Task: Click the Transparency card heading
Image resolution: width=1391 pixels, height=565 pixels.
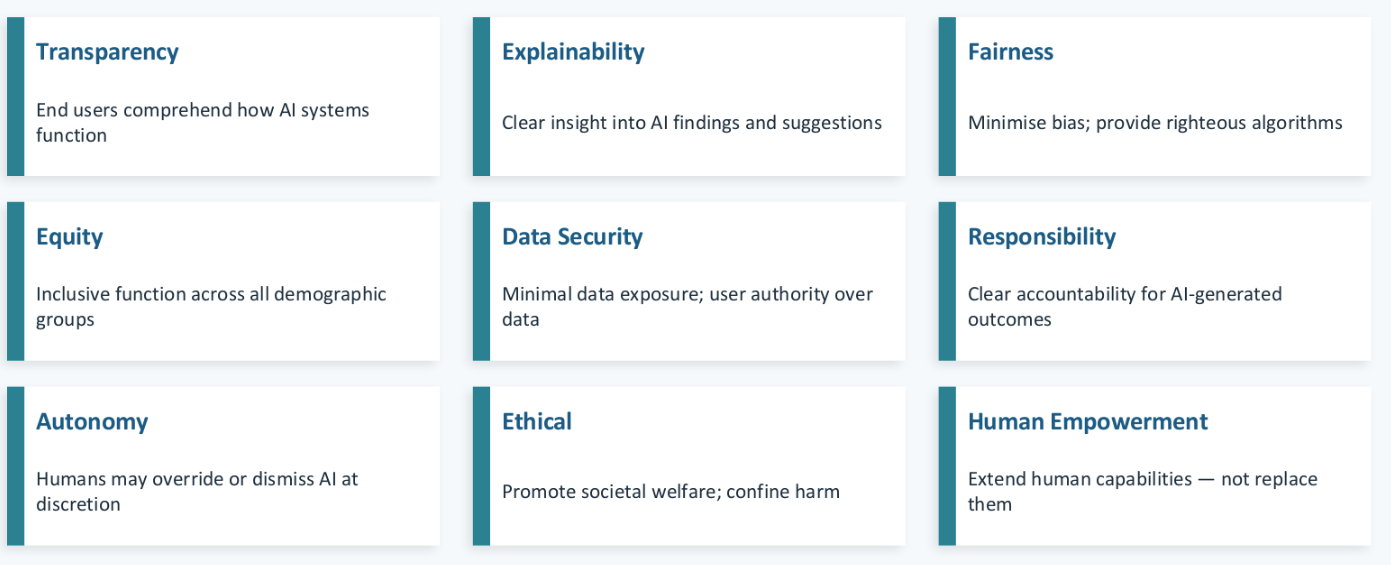Action: coord(107,52)
